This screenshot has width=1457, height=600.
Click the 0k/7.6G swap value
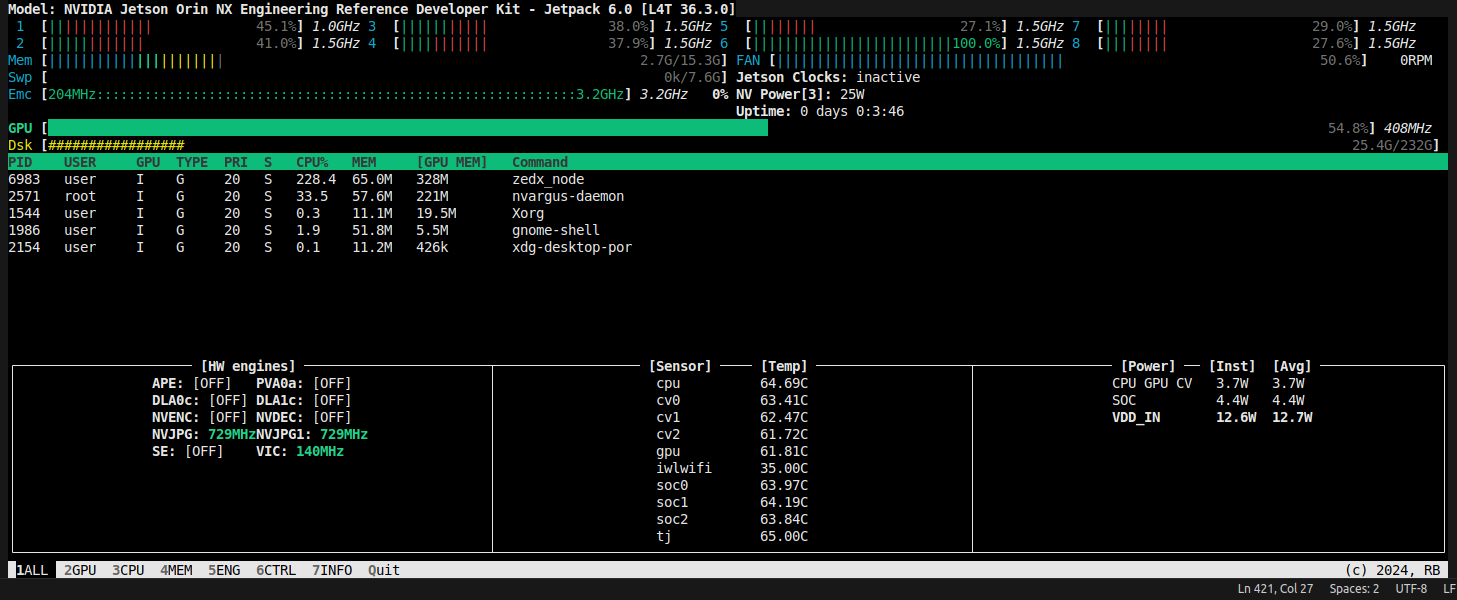[692, 77]
